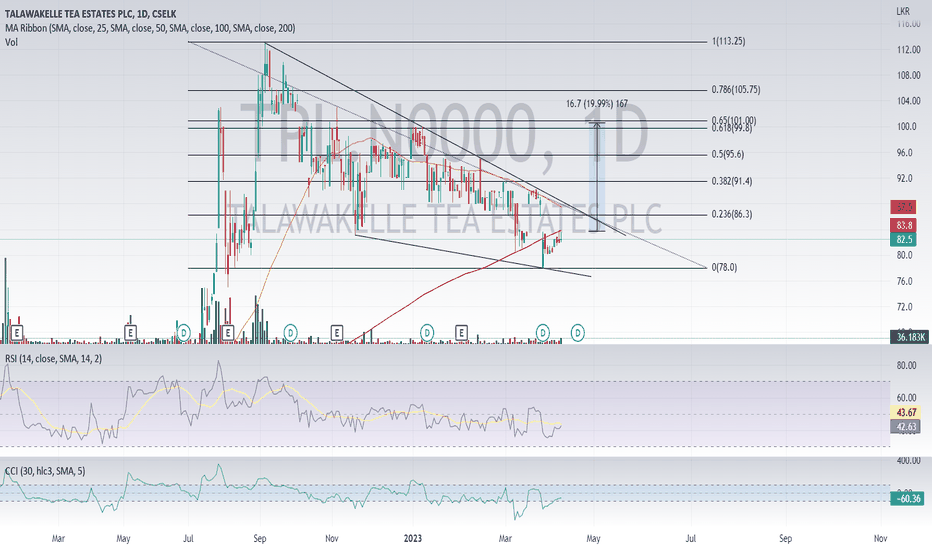Viewport: 932px width, 550px height.
Task: Open the earnings E marker near Nov
Action: coord(337,333)
